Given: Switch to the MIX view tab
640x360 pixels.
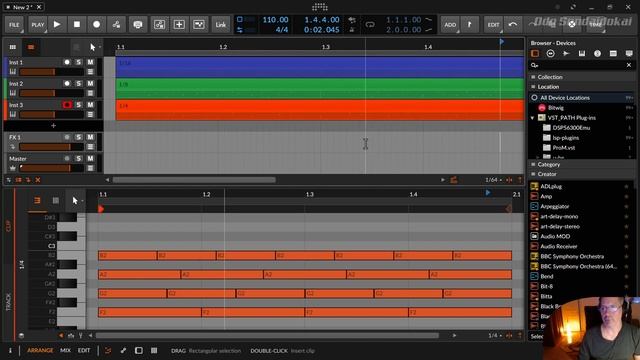Looking at the screenshot, I should (65, 351).
